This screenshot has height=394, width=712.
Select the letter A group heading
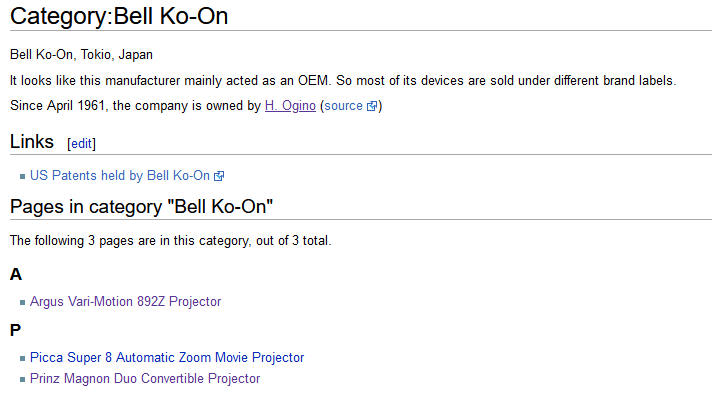[16, 274]
